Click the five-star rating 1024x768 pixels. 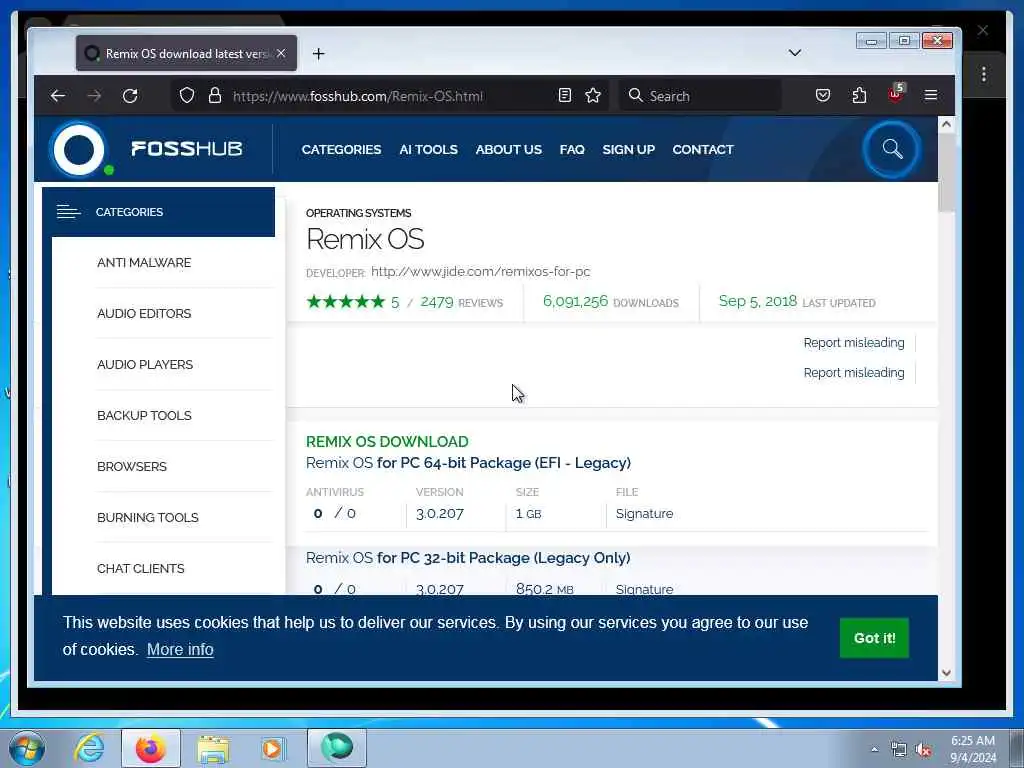(x=346, y=301)
